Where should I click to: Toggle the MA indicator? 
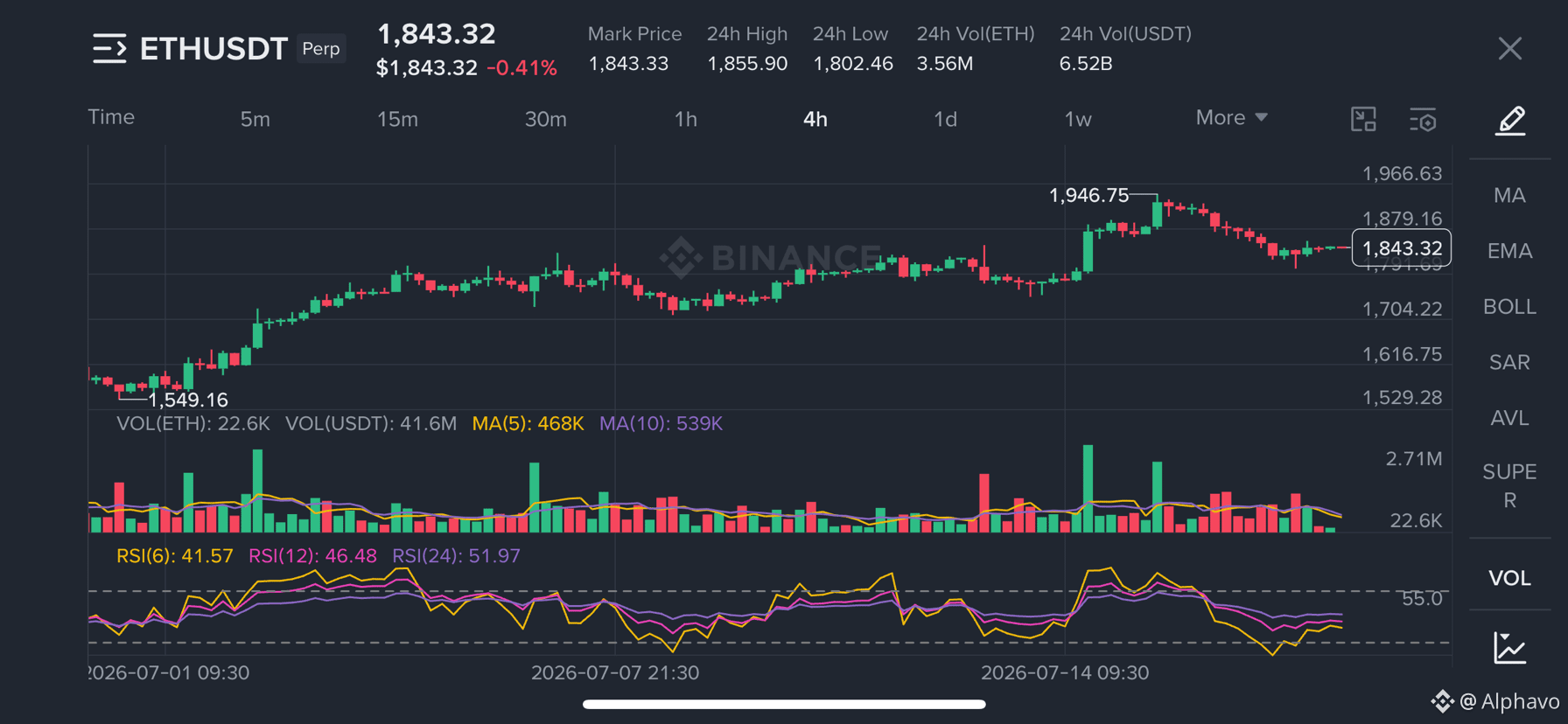click(1509, 195)
